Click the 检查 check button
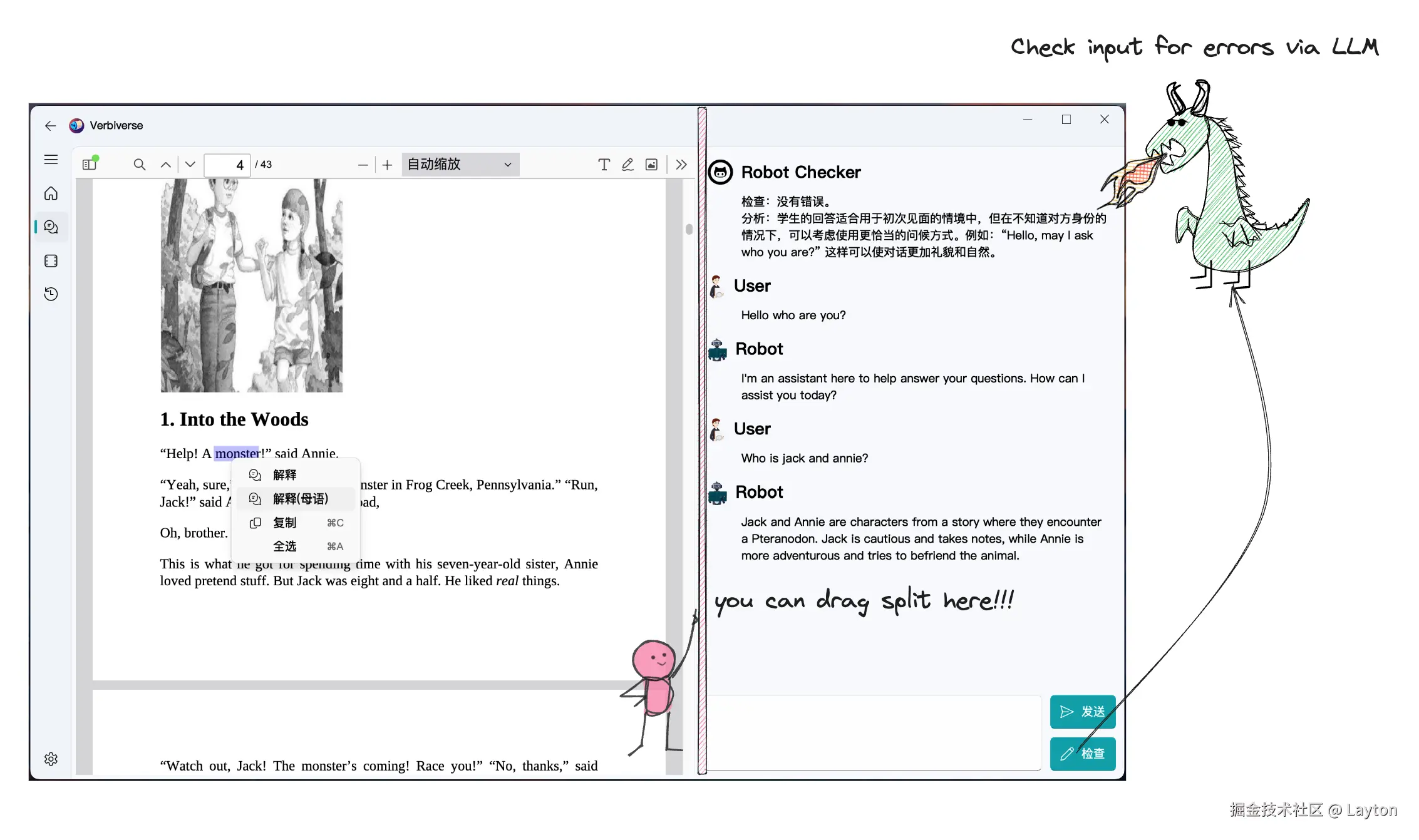 pyautogui.click(x=1082, y=754)
